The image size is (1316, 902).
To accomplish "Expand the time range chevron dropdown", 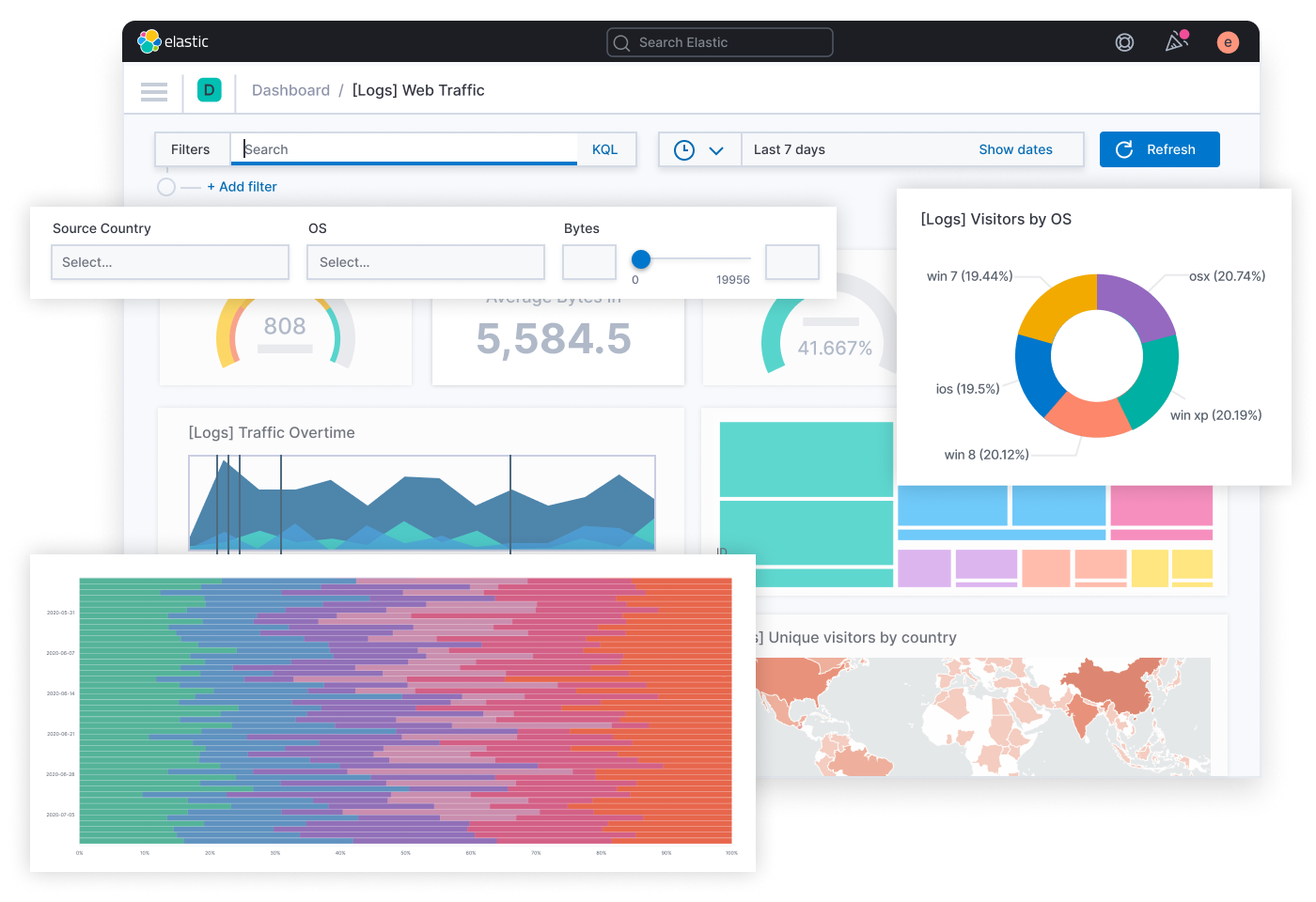I will 716,149.
